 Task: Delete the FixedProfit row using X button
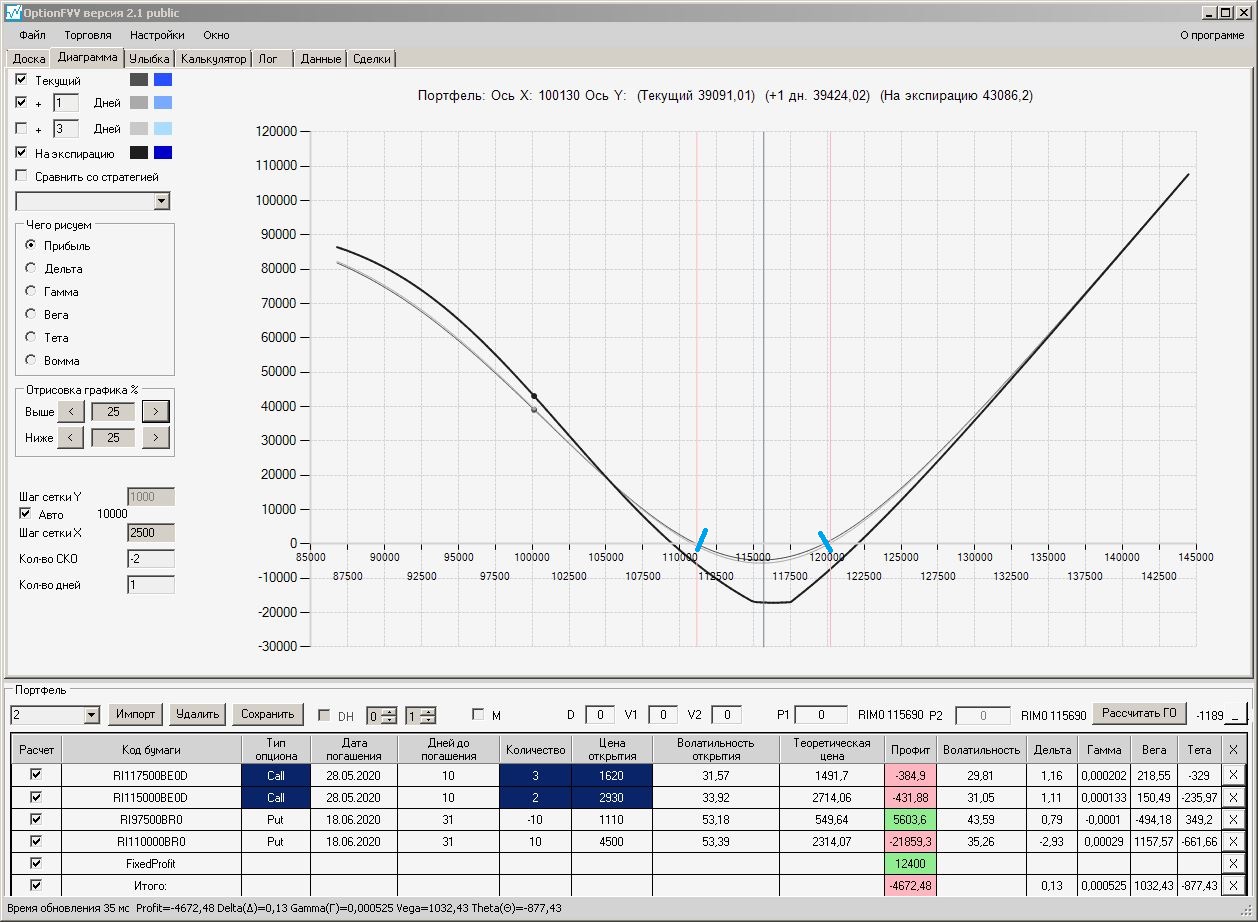pos(1232,864)
